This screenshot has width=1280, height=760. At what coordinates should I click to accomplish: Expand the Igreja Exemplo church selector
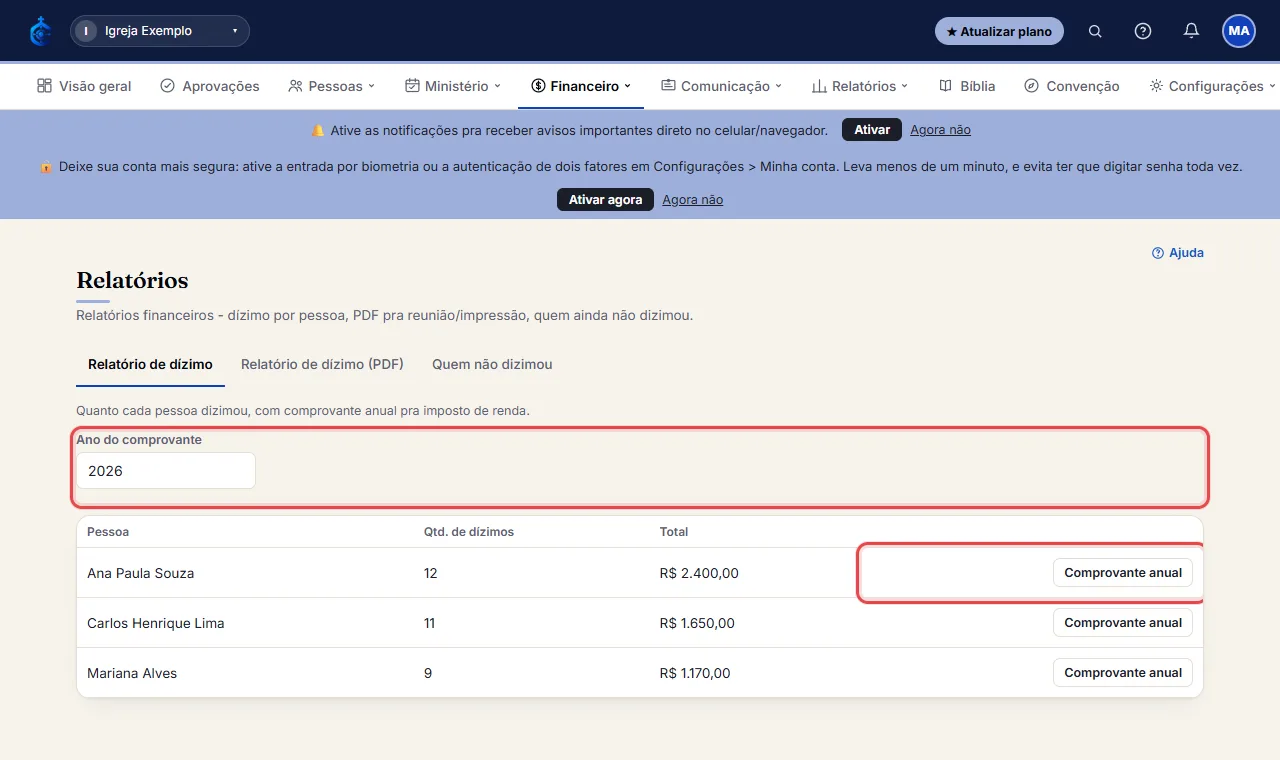tap(160, 31)
